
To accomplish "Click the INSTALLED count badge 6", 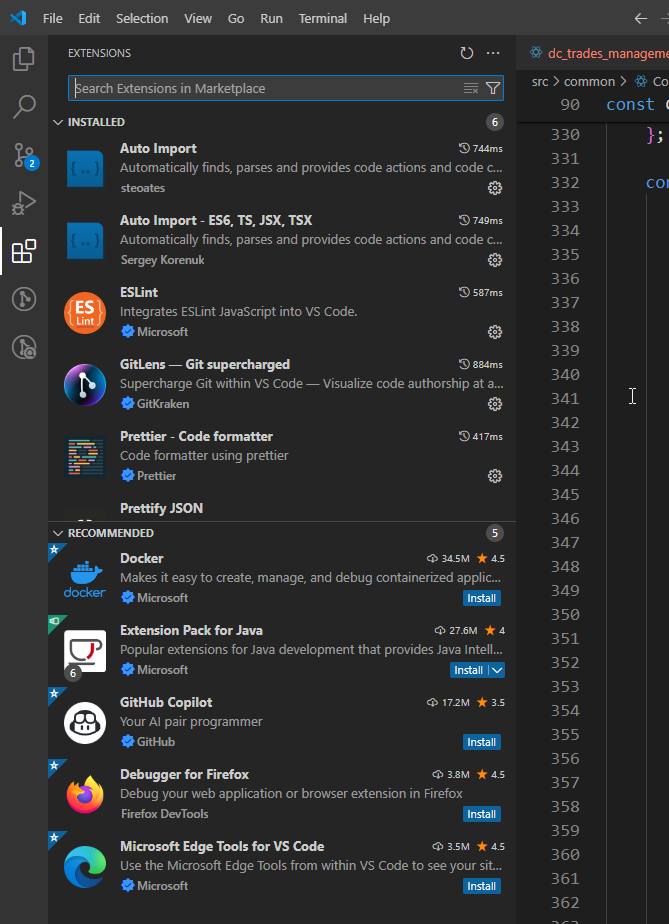I will (x=495, y=122).
